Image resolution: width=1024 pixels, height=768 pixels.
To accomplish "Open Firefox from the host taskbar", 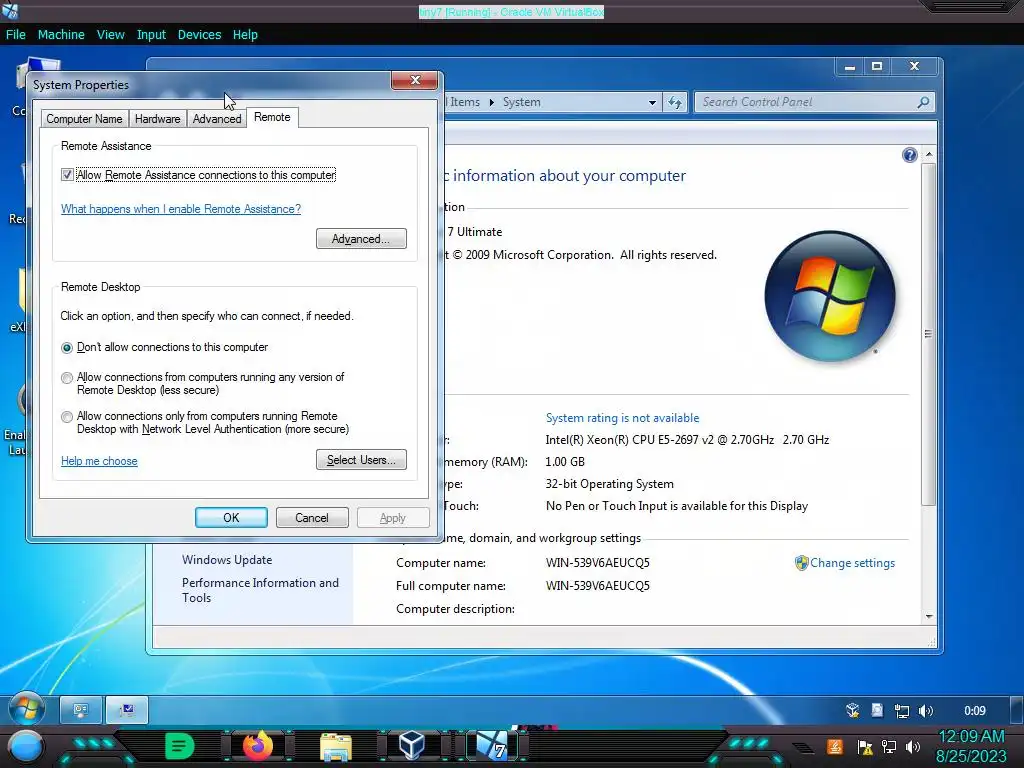I will [x=257, y=746].
